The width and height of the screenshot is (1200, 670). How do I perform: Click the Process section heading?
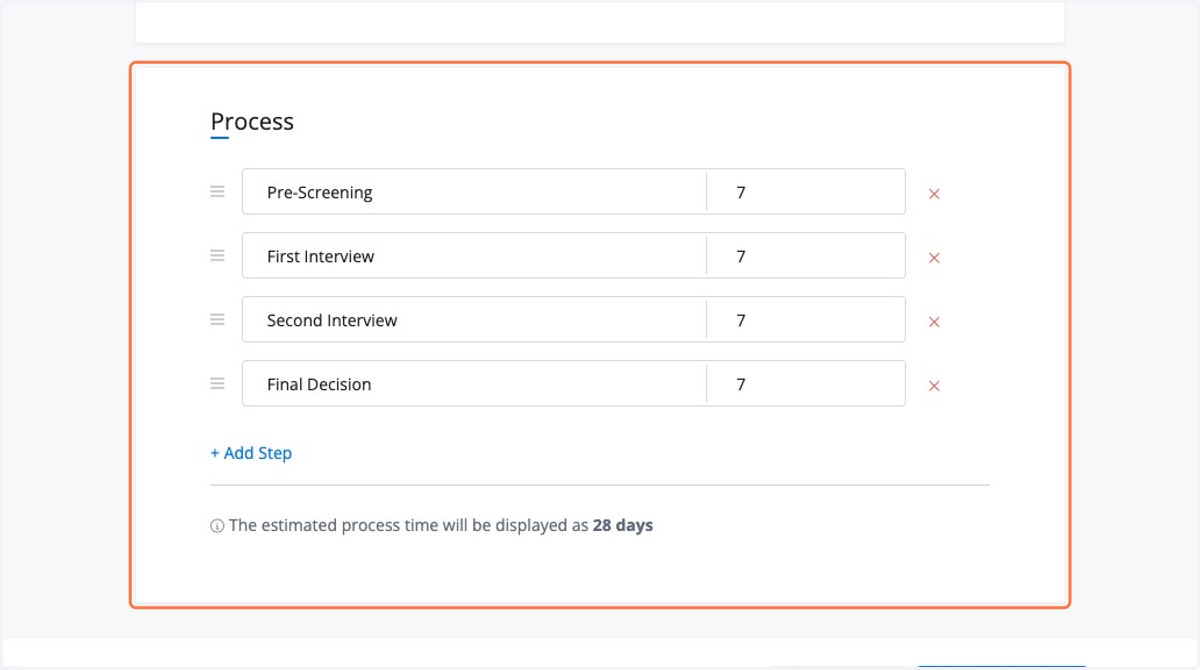[252, 122]
